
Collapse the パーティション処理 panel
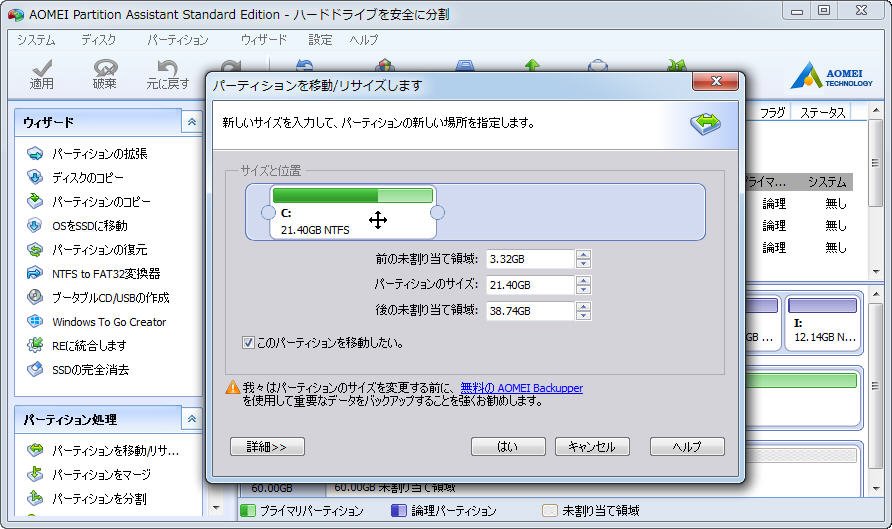tap(192, 419)
